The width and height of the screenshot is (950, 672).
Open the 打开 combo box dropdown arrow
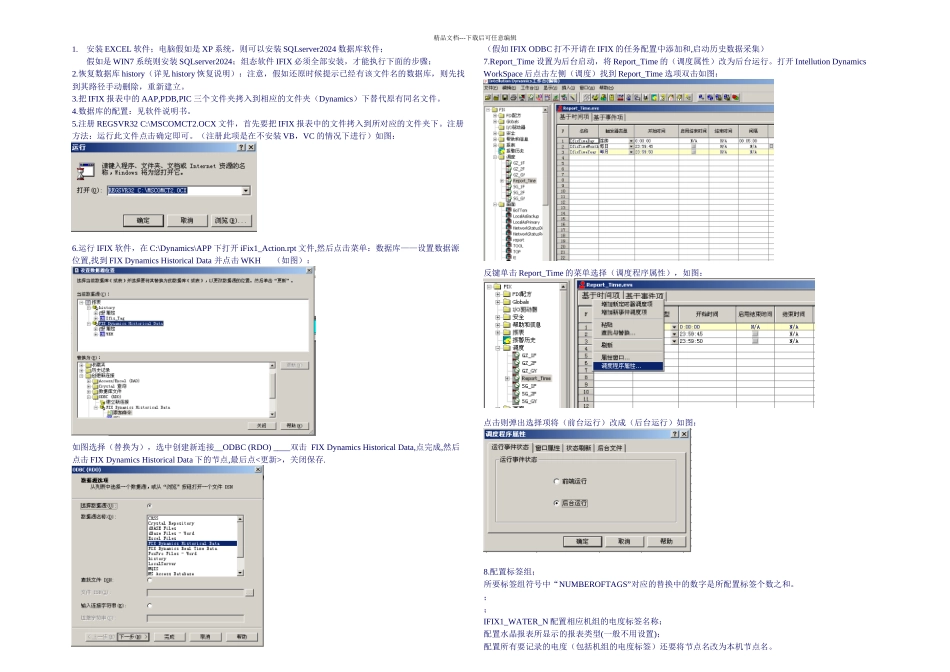tap(246, 190)
